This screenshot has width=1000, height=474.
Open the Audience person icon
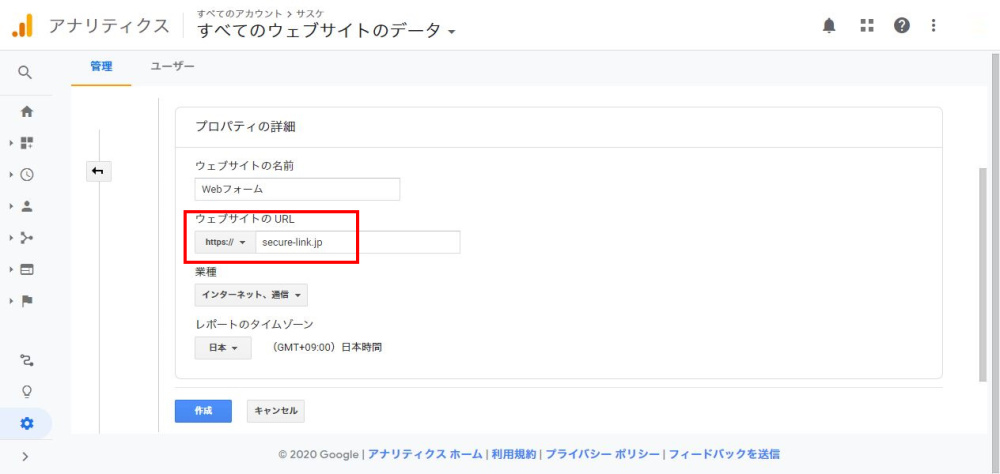(27, 206)
